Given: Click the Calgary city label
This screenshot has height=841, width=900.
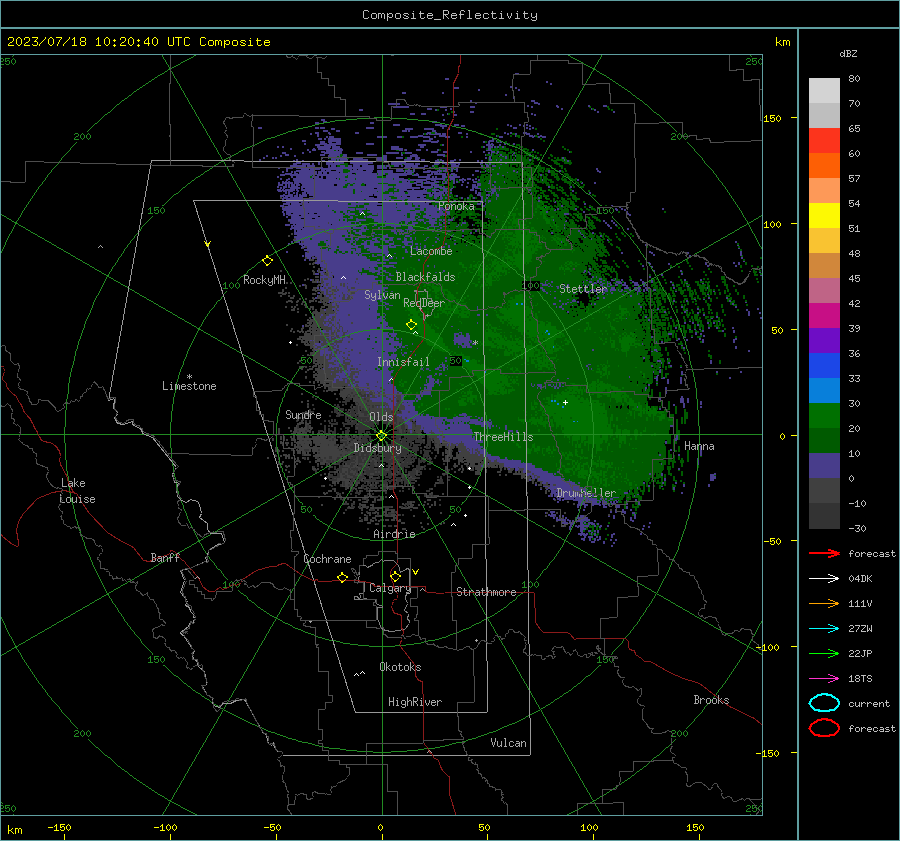Looking at the screenshot, I should pos(390,588).
